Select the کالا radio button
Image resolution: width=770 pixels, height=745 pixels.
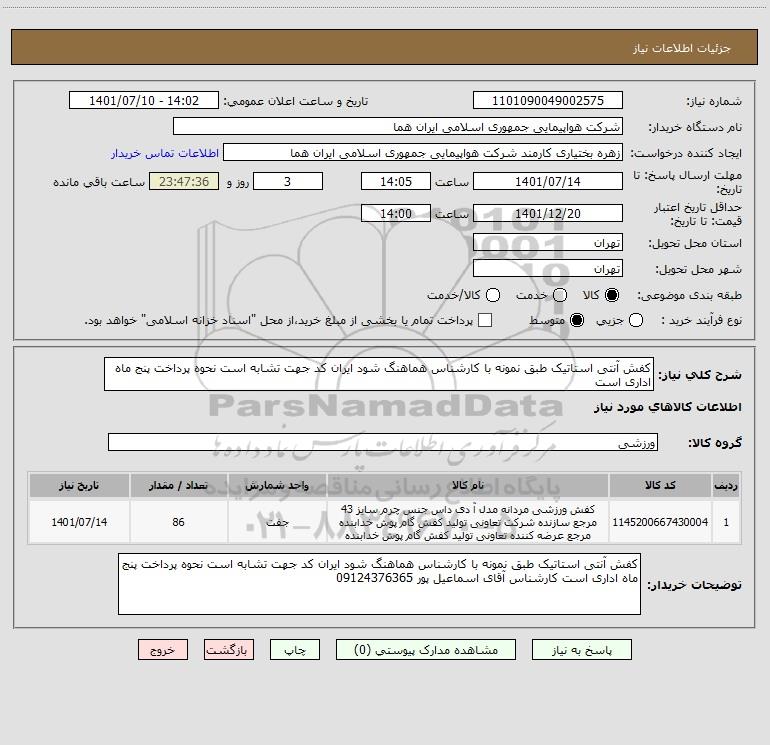pos(612,295)
